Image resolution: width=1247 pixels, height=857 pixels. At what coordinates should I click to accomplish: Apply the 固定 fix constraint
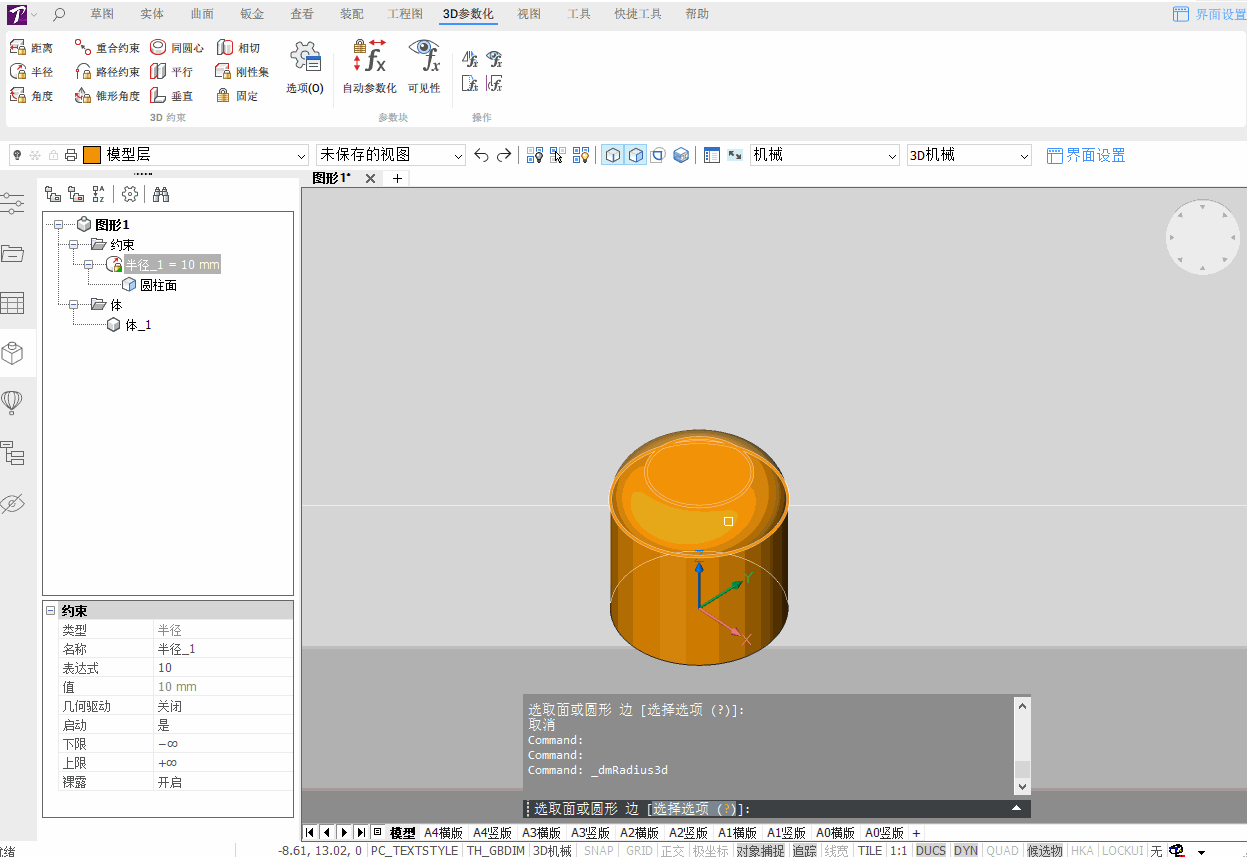pyautogui.click(x=238, y=96)
